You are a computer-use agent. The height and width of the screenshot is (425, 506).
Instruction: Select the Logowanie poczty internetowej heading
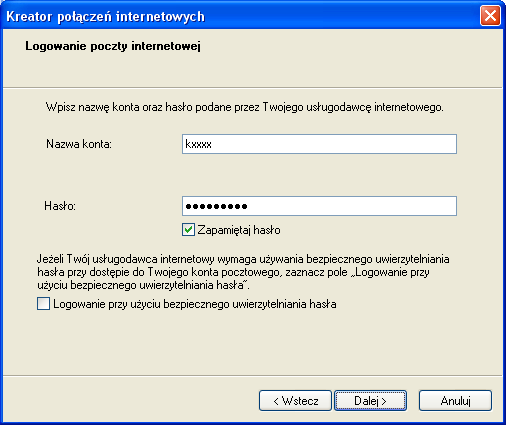[113, 46]
